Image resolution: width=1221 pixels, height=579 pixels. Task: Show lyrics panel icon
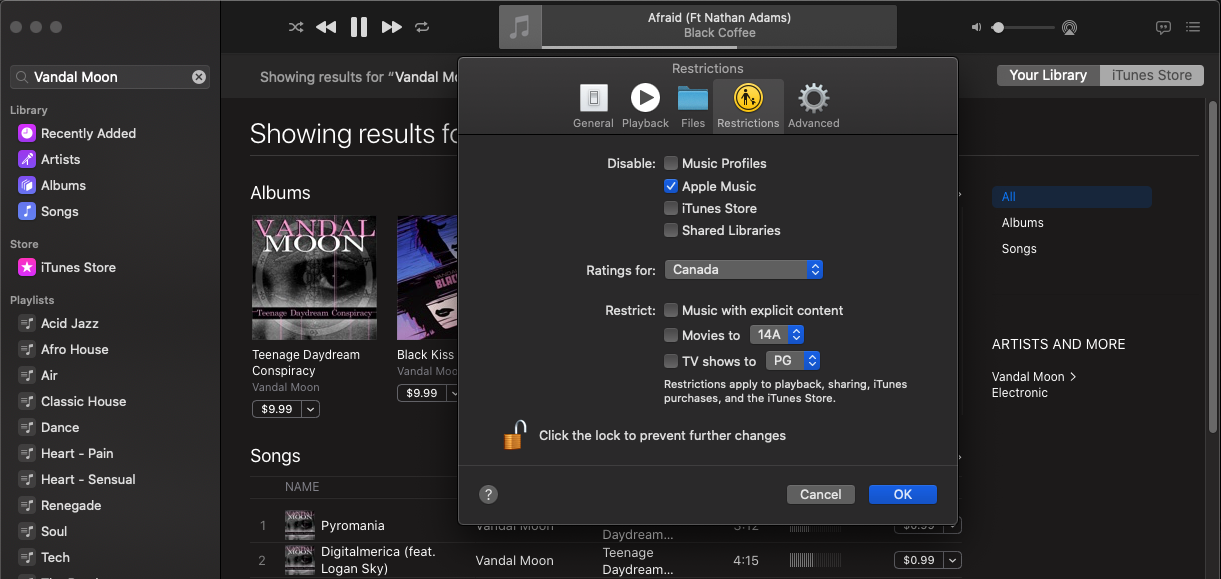coord(1163,27)
